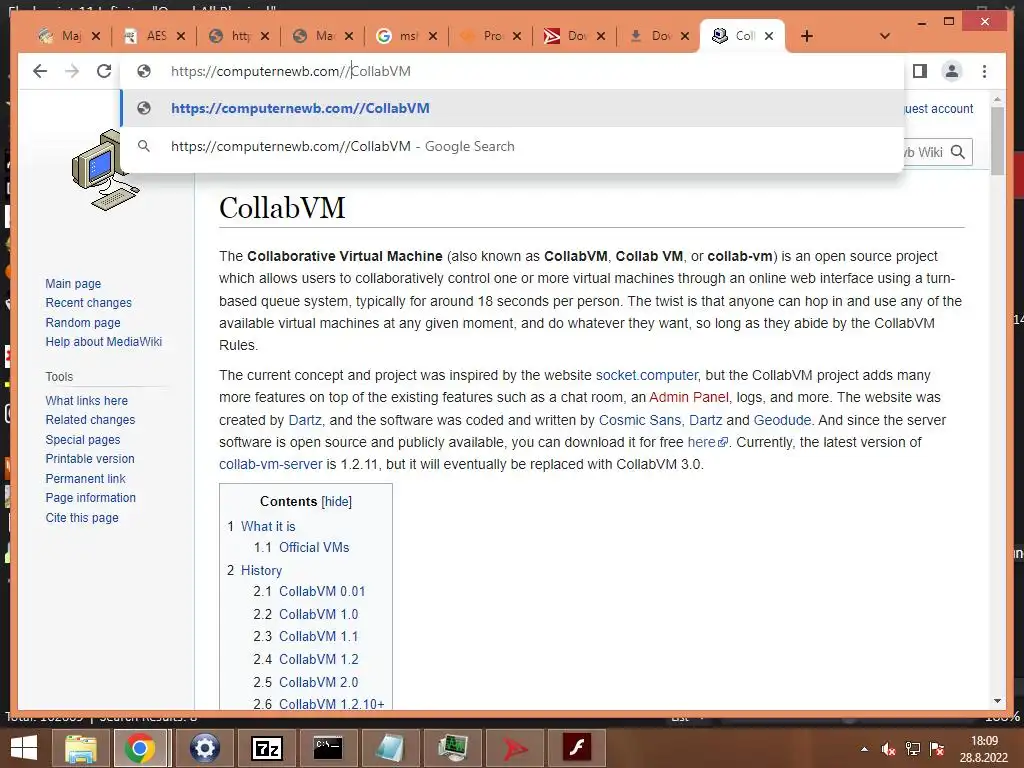Open the Geodude link

(782, 420)
